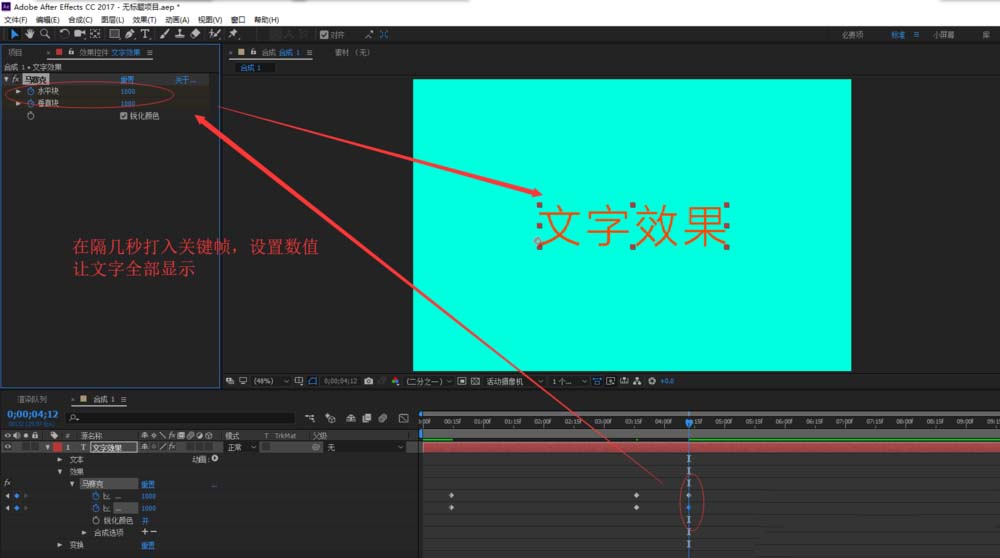Select the Zoom magnifier tool
Image resolution: width=1000 pixels, height=558 pixels.
pyautogui.click(x=45, y=34)
